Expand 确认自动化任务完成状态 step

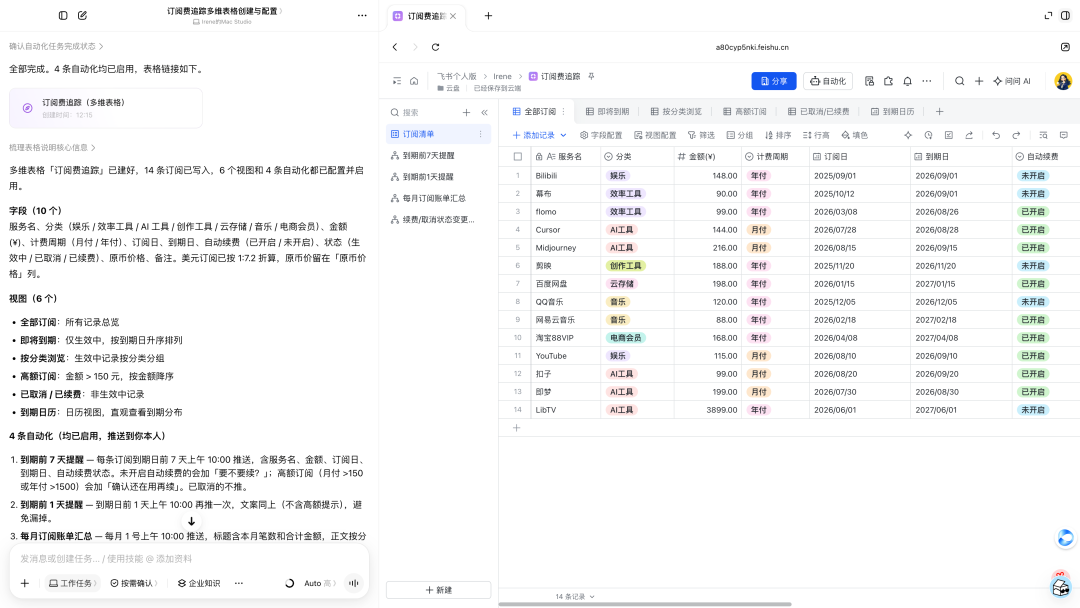pyautogui.click(x=56, y=46)
